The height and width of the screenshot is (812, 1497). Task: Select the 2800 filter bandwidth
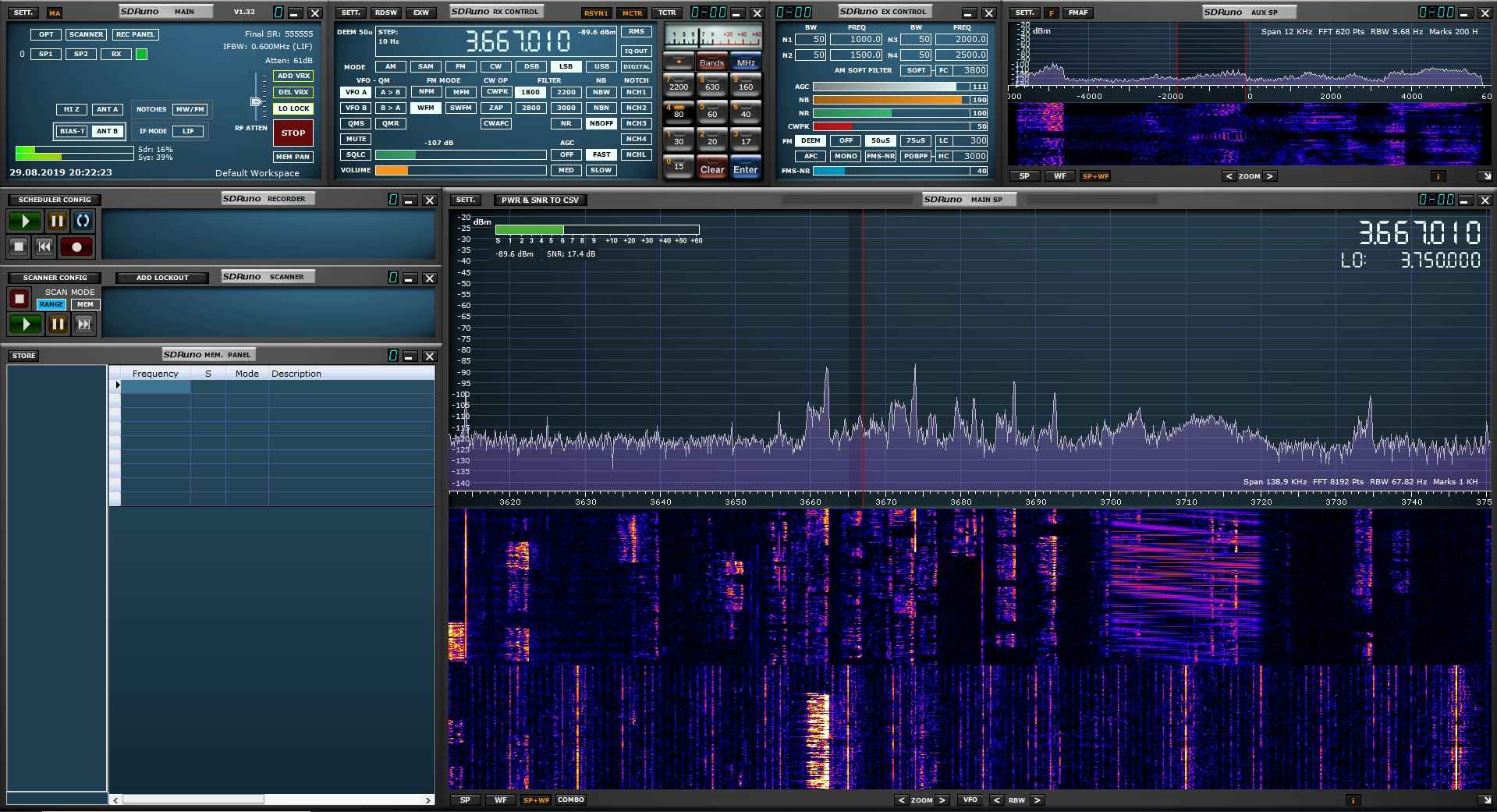click(531, 108)
